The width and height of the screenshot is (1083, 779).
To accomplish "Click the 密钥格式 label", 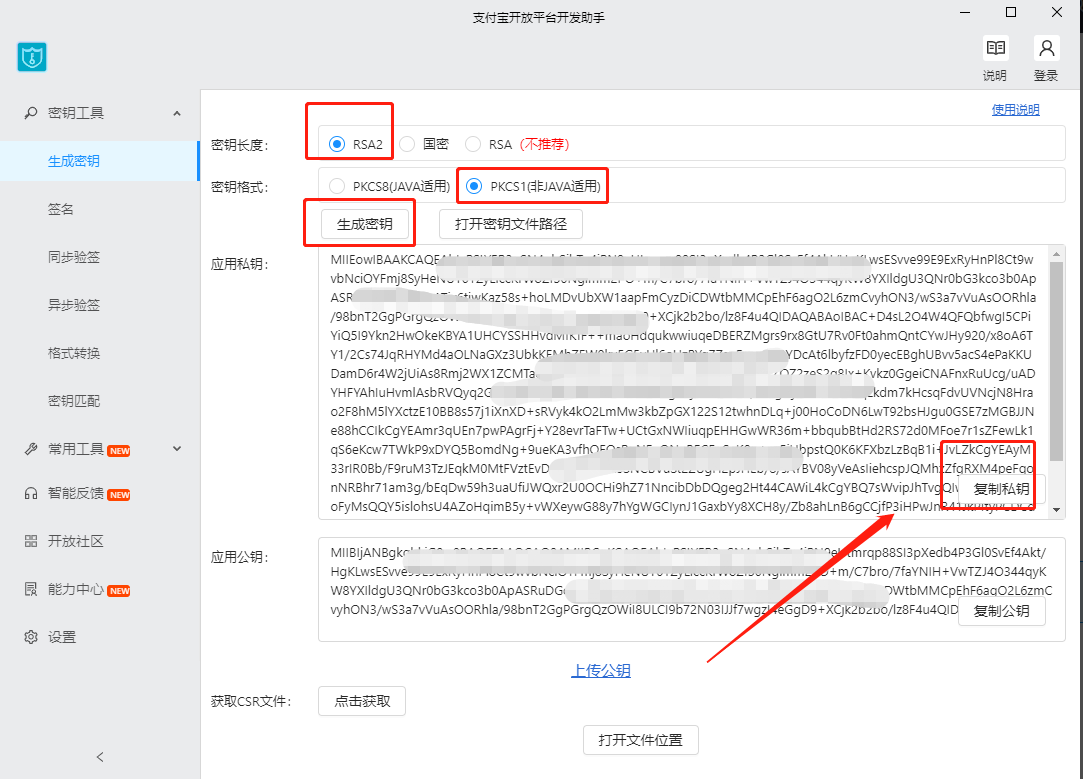I will [x=240, y=187].
